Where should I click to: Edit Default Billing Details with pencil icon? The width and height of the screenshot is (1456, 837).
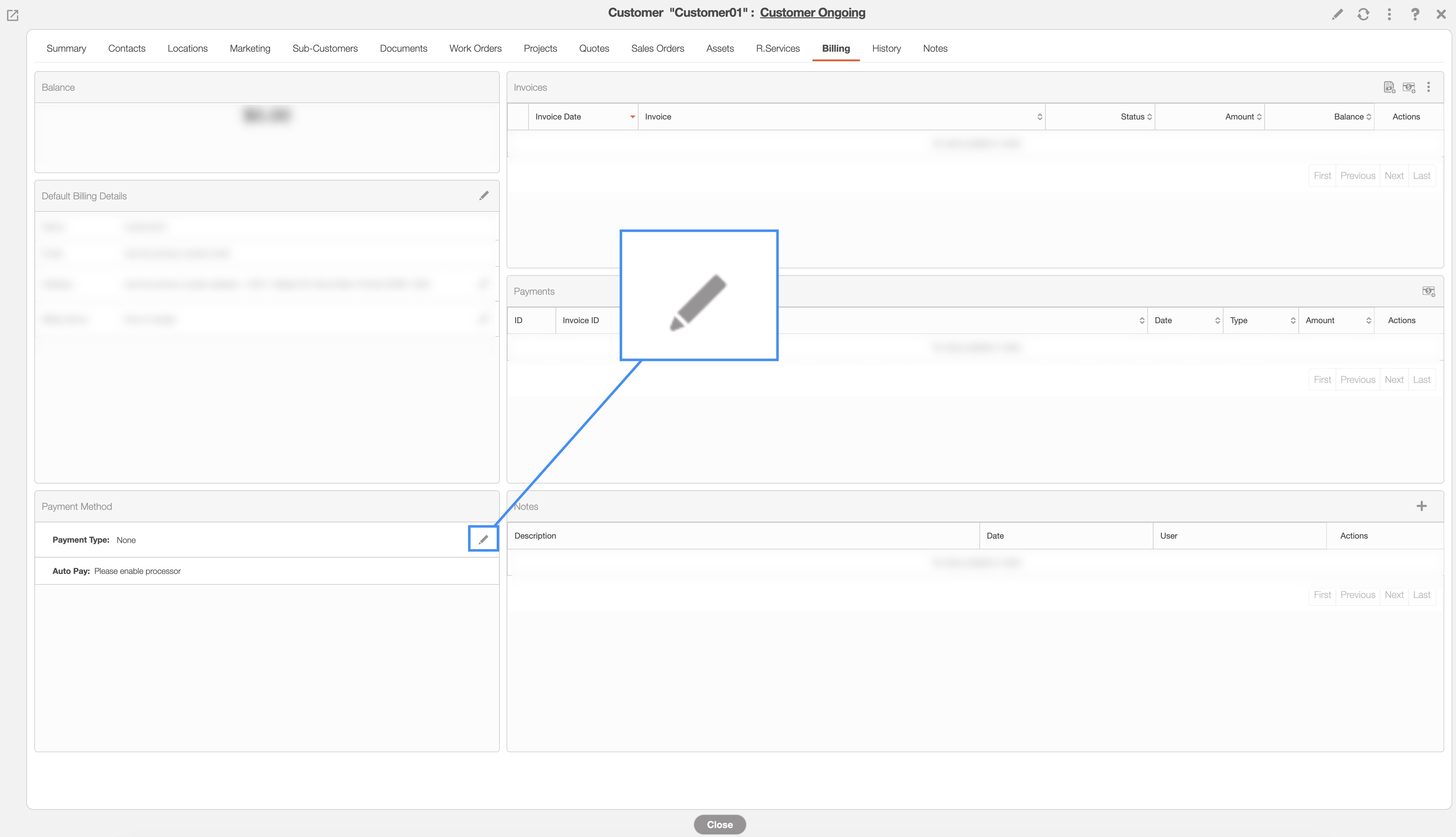(484, 196)
